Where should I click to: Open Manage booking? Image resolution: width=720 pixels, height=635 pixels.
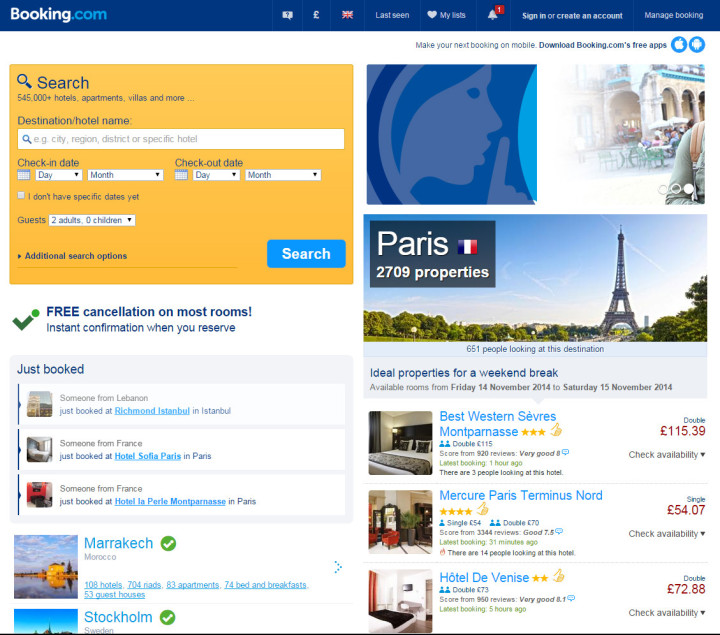tap(674, 15)
